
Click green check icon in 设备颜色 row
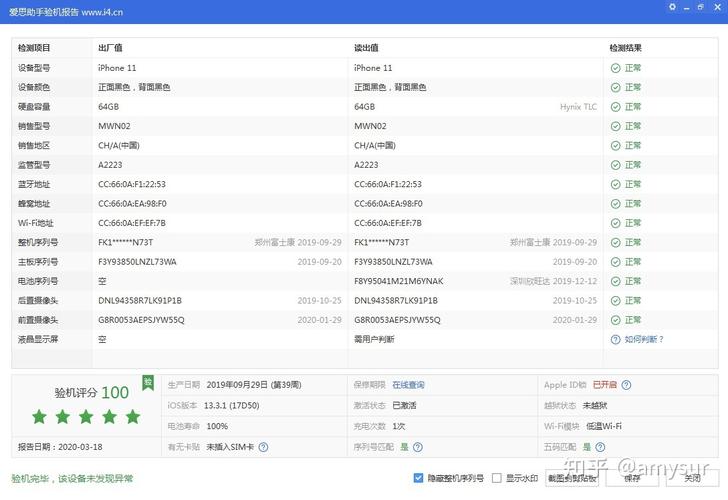point(616,88)
